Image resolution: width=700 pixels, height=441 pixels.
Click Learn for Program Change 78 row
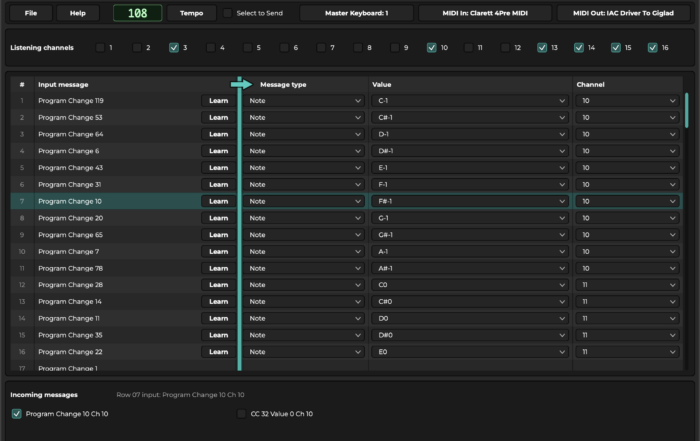pyautogui.click(x=218, y=268)
